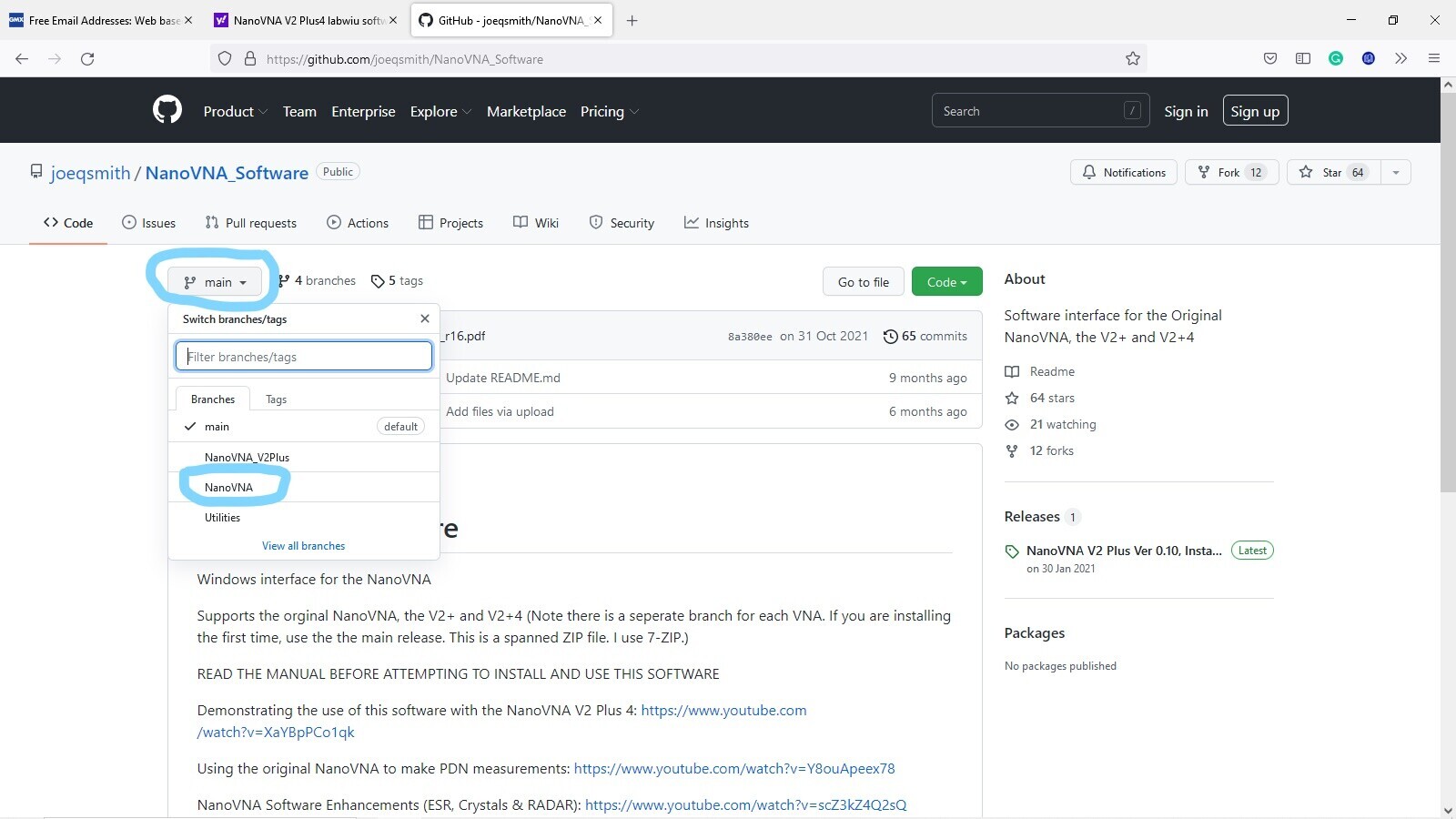This screenshot has width=1456, height=819.
Task: Close the branch switcher popup
Action: point(424,318)
